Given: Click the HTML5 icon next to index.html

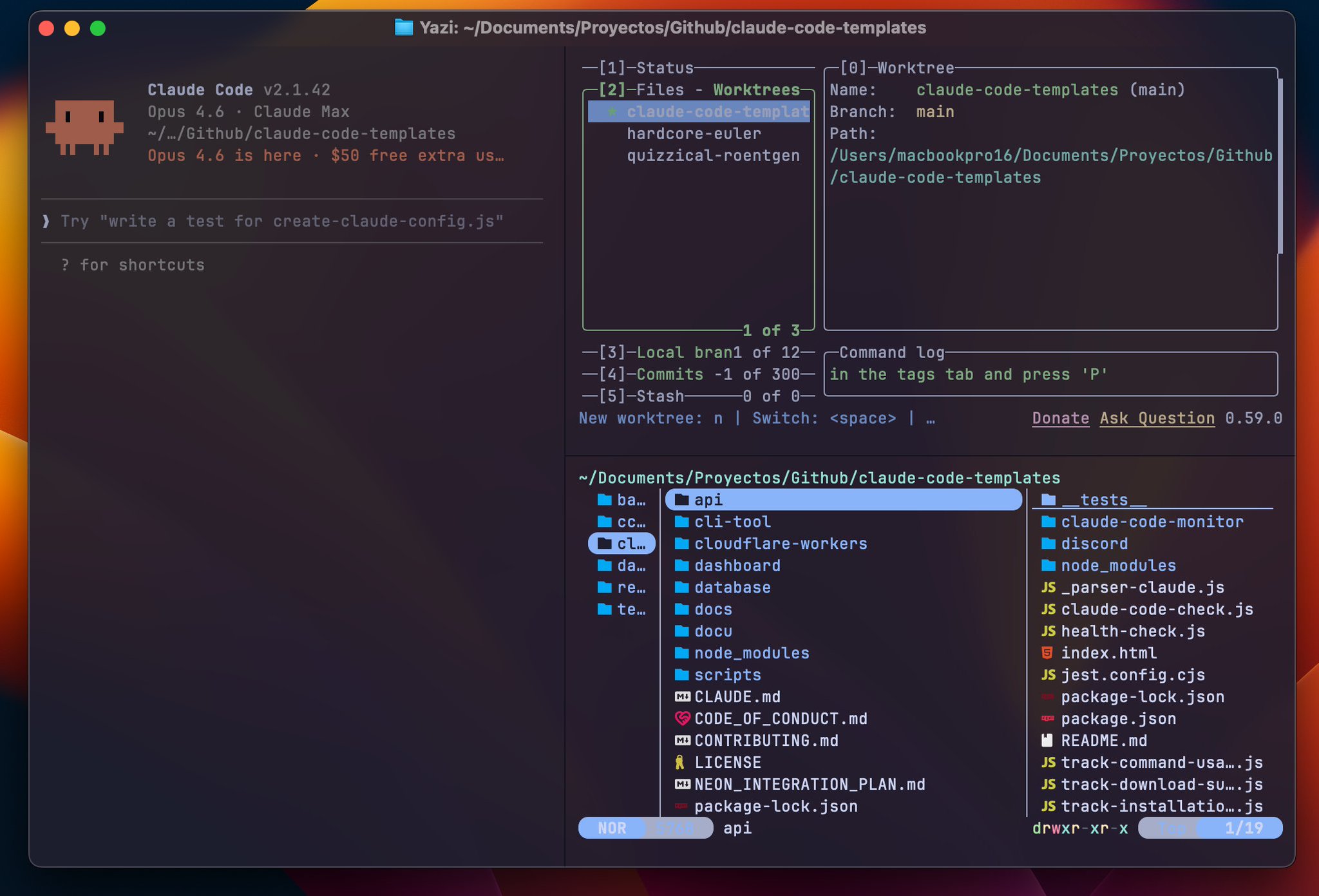Looking at the screenshot, I should 1048,653.
